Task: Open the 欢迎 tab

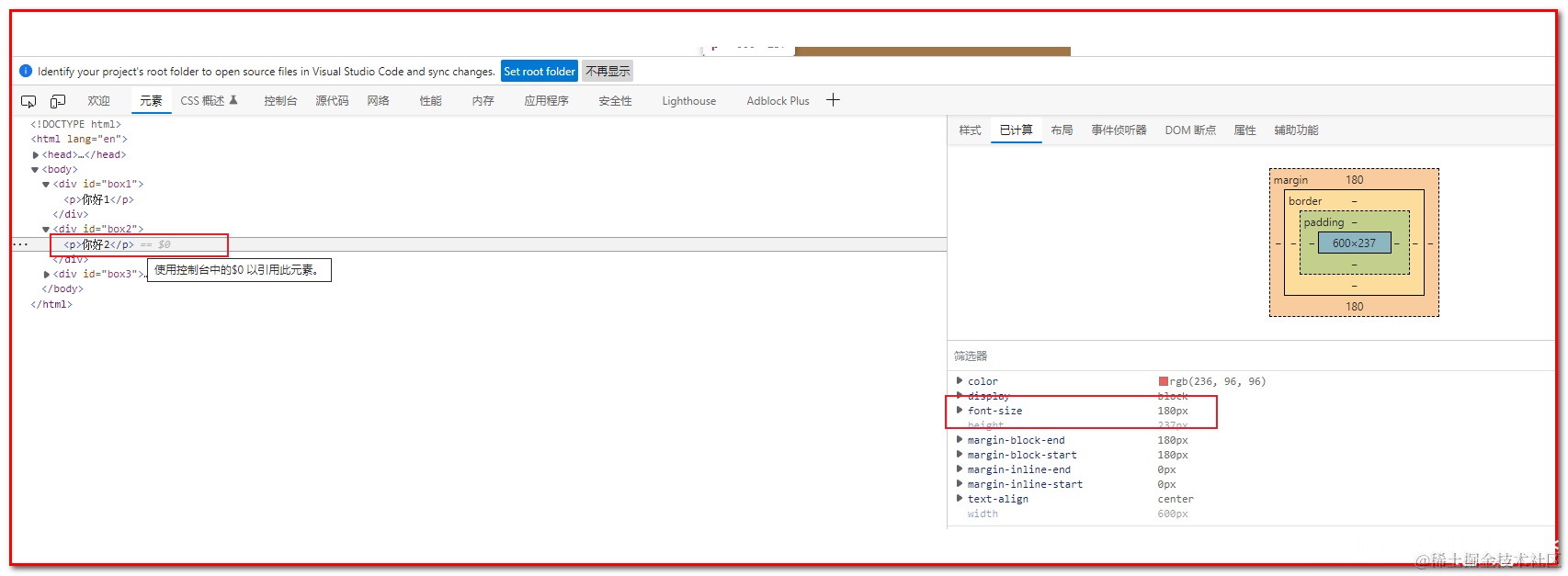Action: click(x=98, y=101)
